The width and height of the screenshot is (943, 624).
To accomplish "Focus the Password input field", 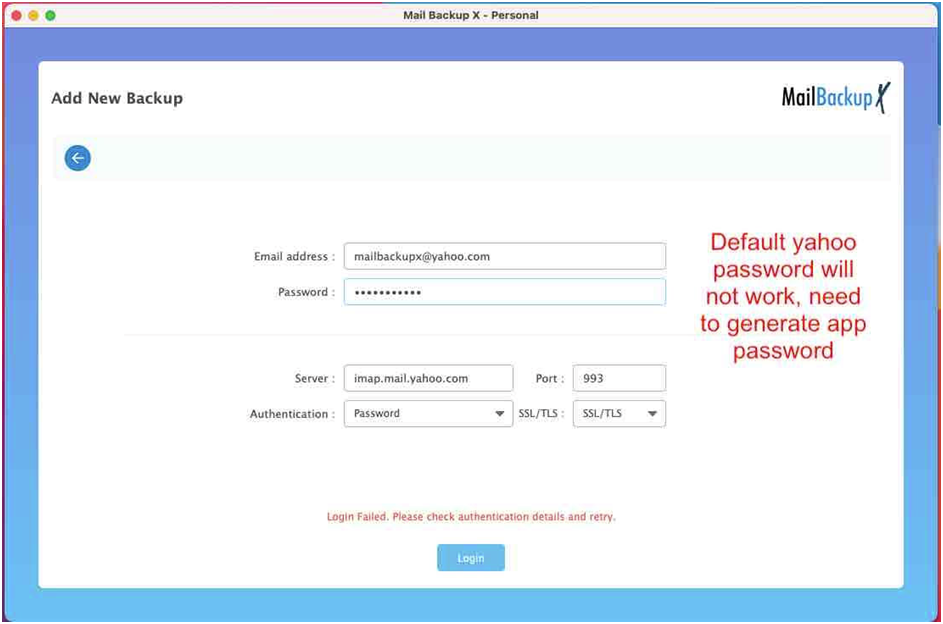I will click(x=505, y=292).
